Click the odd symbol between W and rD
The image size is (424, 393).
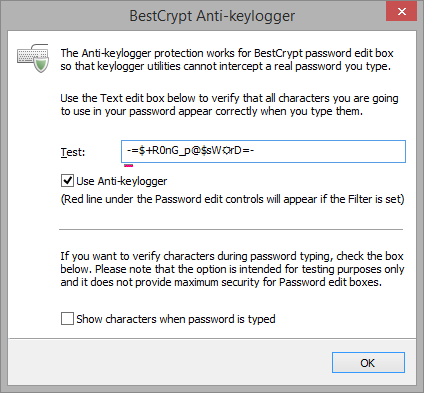coord(226,151)
